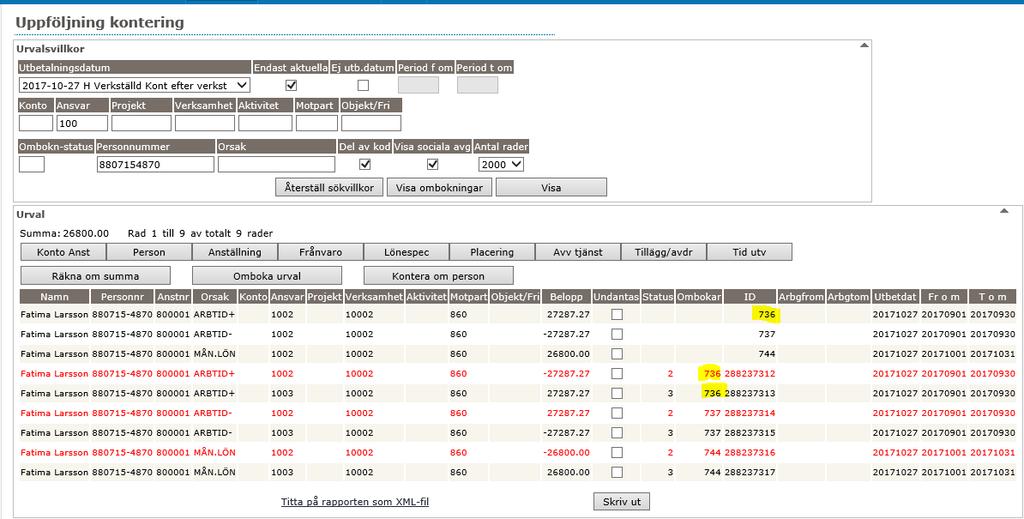Open the Titta på rapporten som XML-fil link
The width and height of the screenshot is (1024, 519).
point(355,501)
